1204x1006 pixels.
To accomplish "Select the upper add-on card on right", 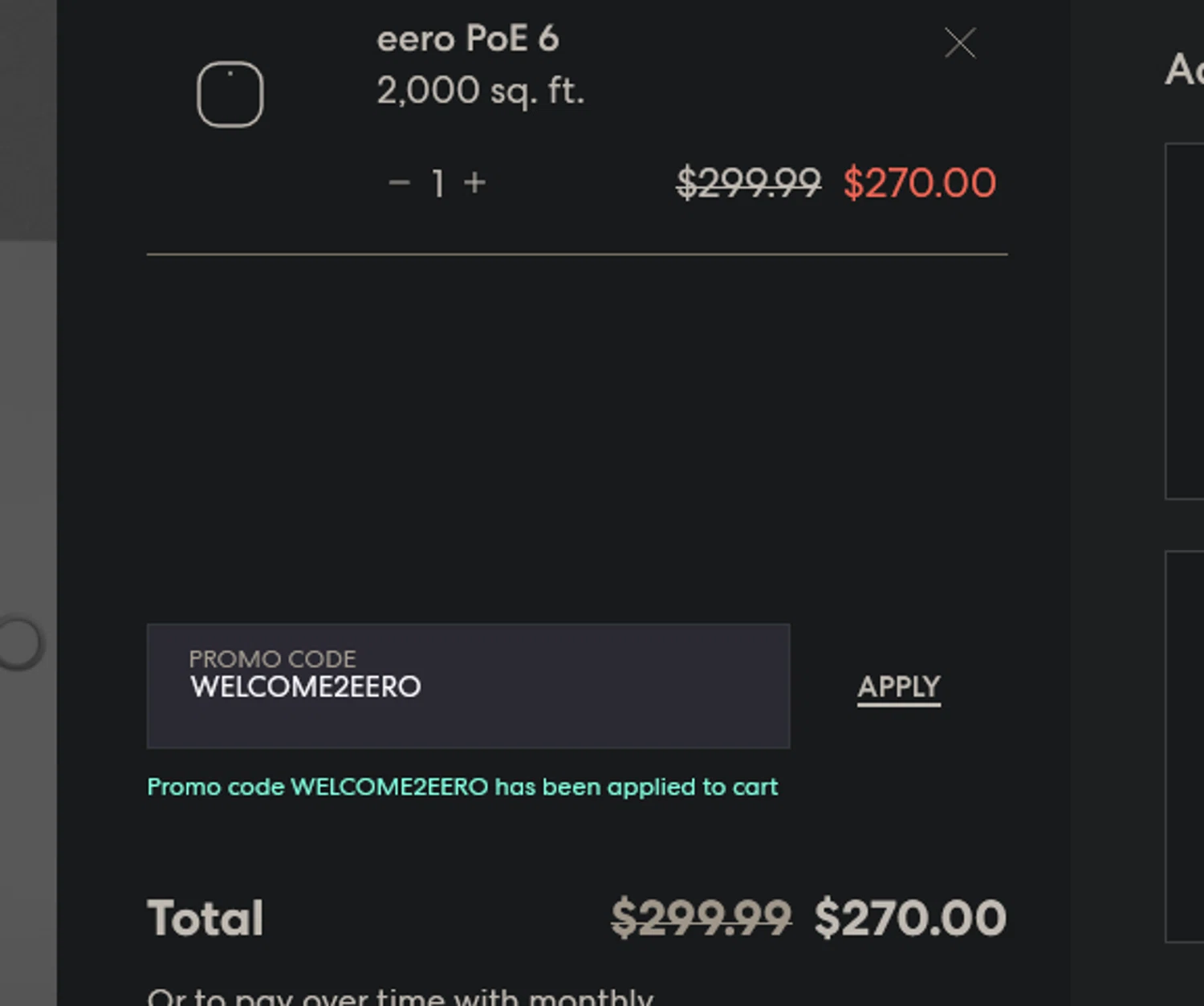I will click(x=1185, y=321).
